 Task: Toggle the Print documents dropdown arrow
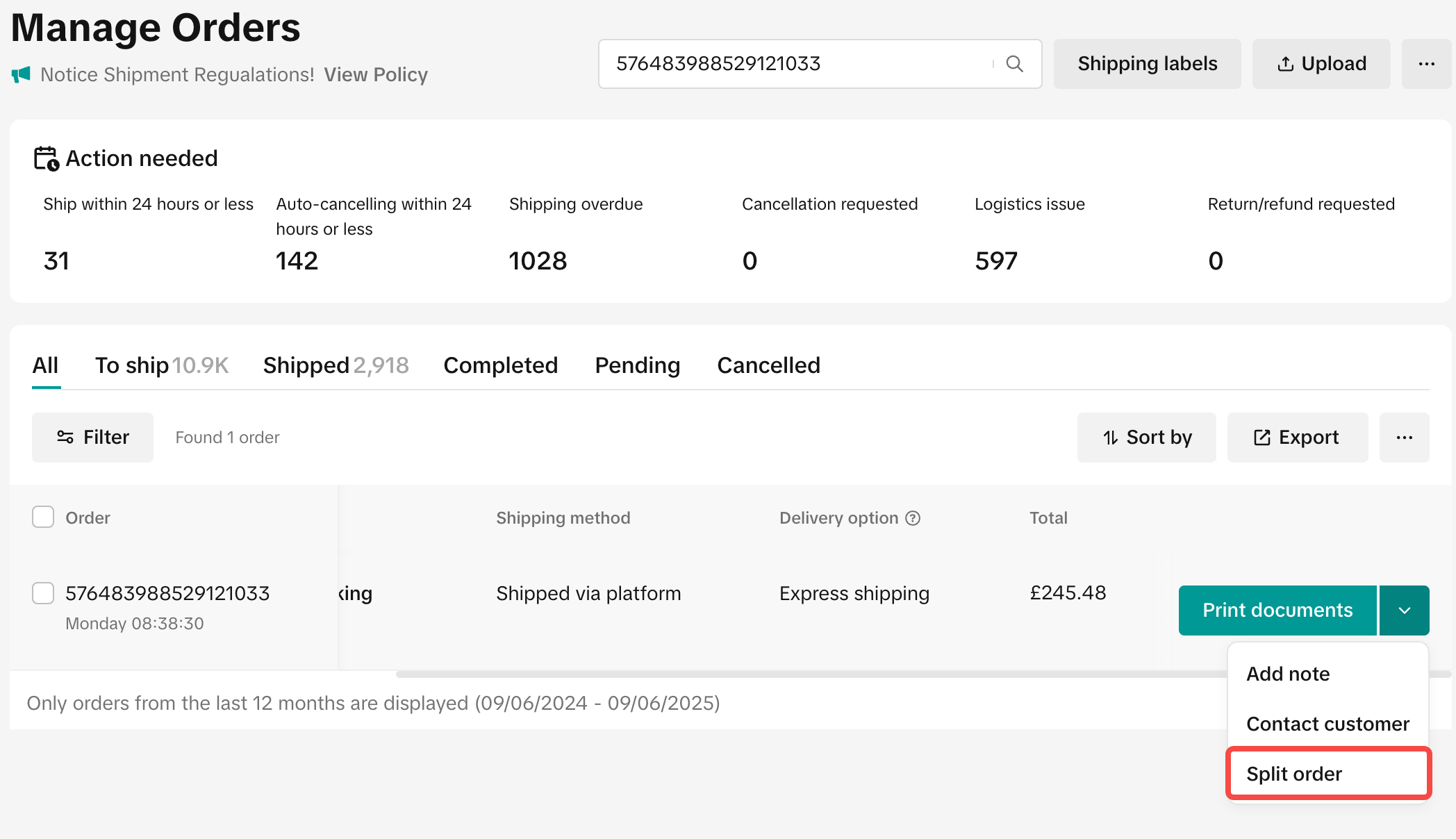point(1404,610)
